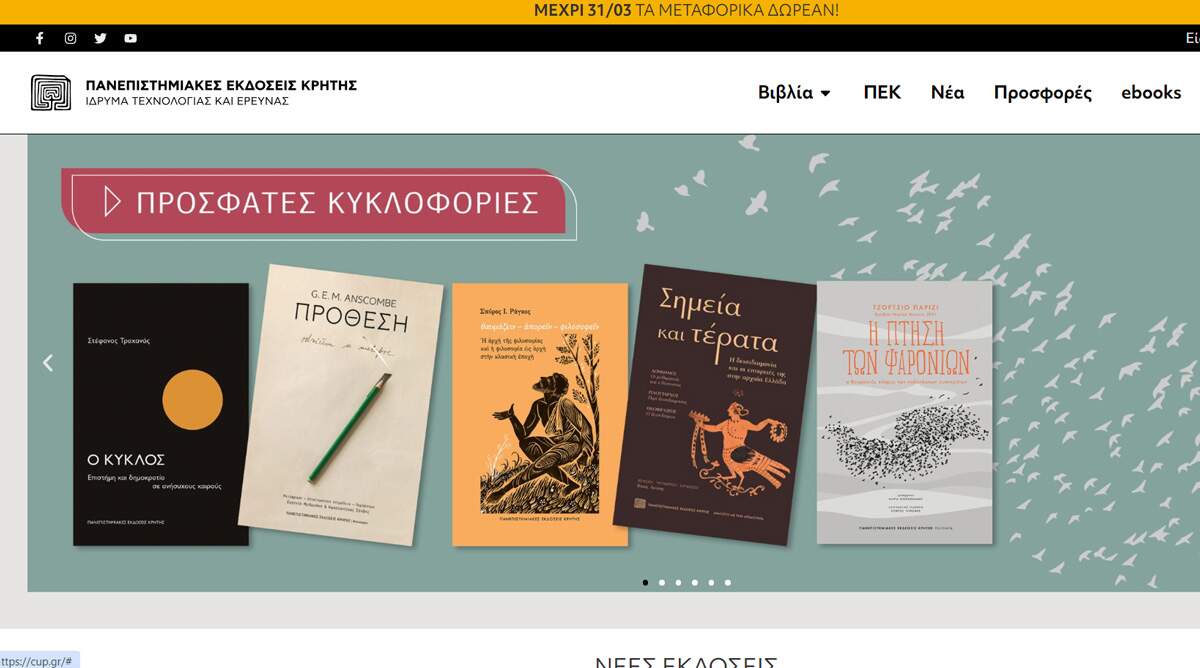Viewport: 1200px width, 668px height.
Task: Open the ebooks menu item
Action: point(1151,92)
